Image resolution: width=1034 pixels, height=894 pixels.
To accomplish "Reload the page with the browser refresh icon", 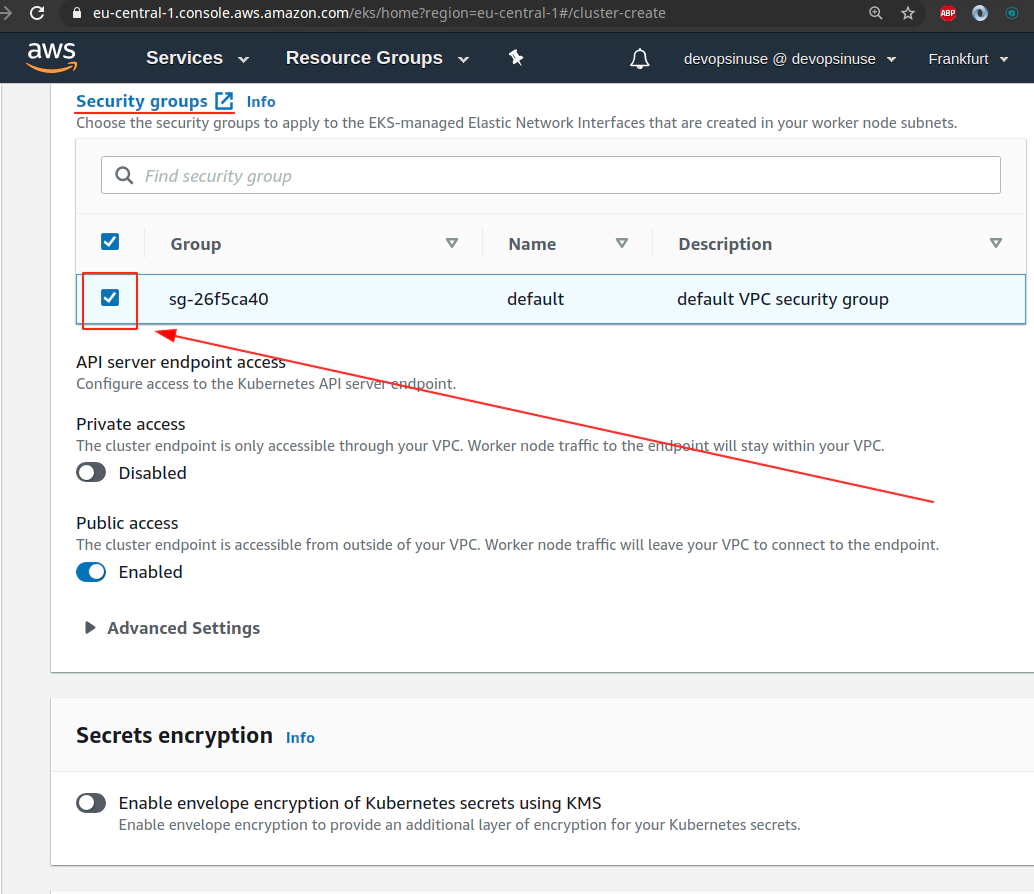I will tap(37, 13).
